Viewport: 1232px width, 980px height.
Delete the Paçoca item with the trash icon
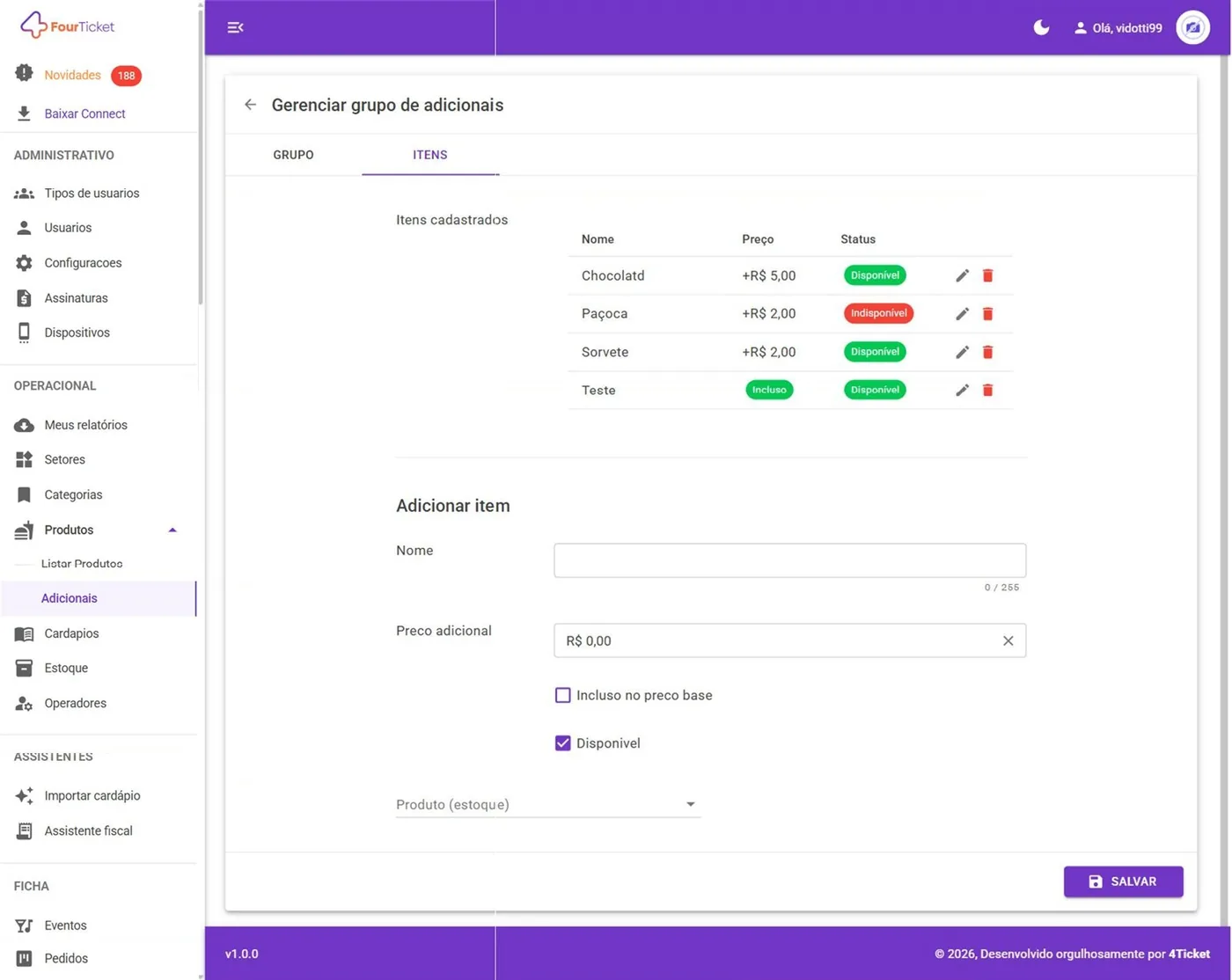[x=987, y=314]
